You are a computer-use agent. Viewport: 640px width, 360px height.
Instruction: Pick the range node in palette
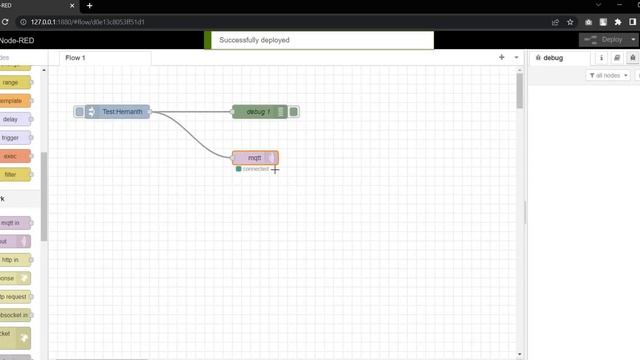[x=15, y=82]
